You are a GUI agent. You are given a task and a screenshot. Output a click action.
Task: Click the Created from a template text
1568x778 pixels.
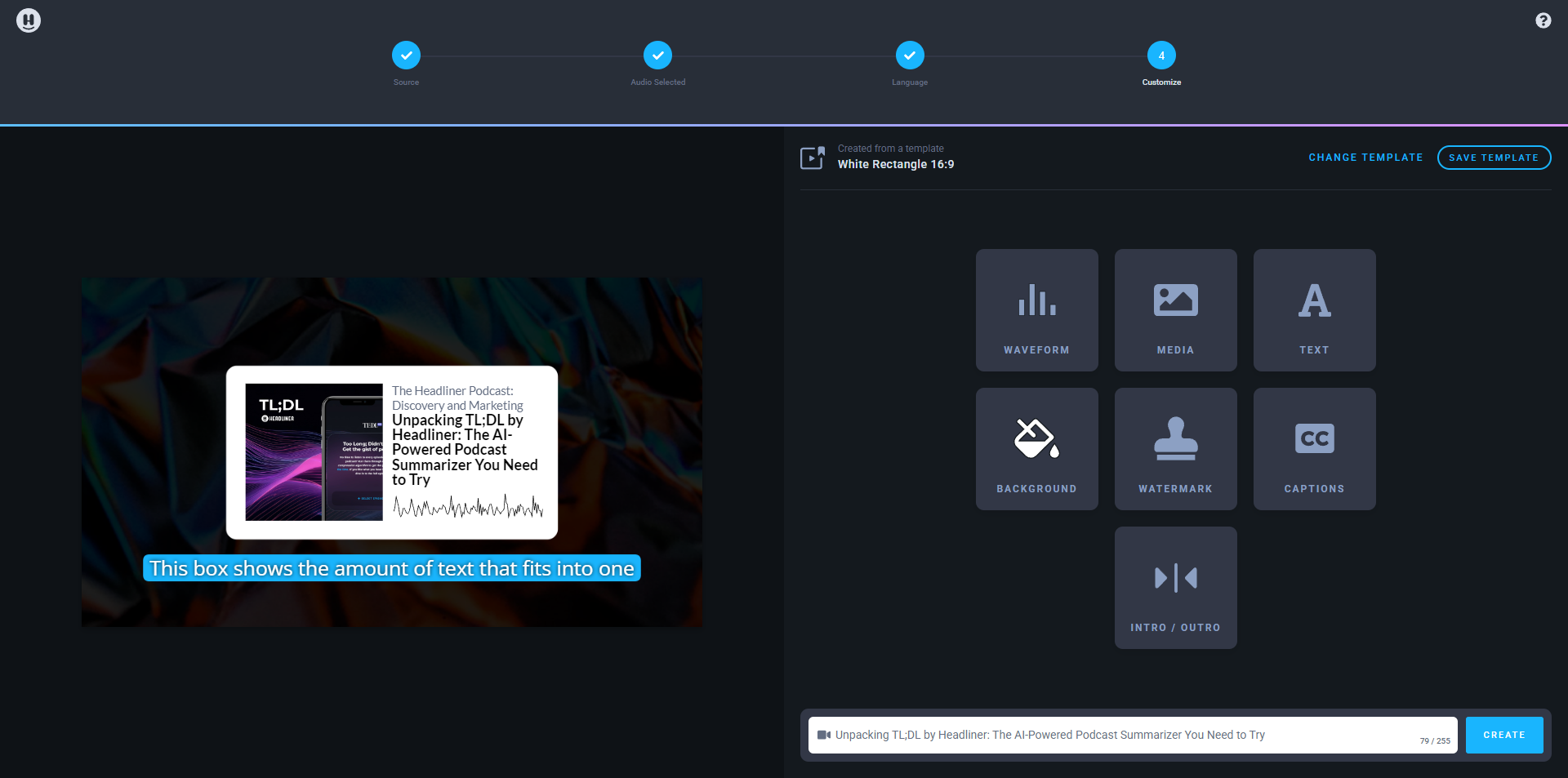[x=890, y=149]
